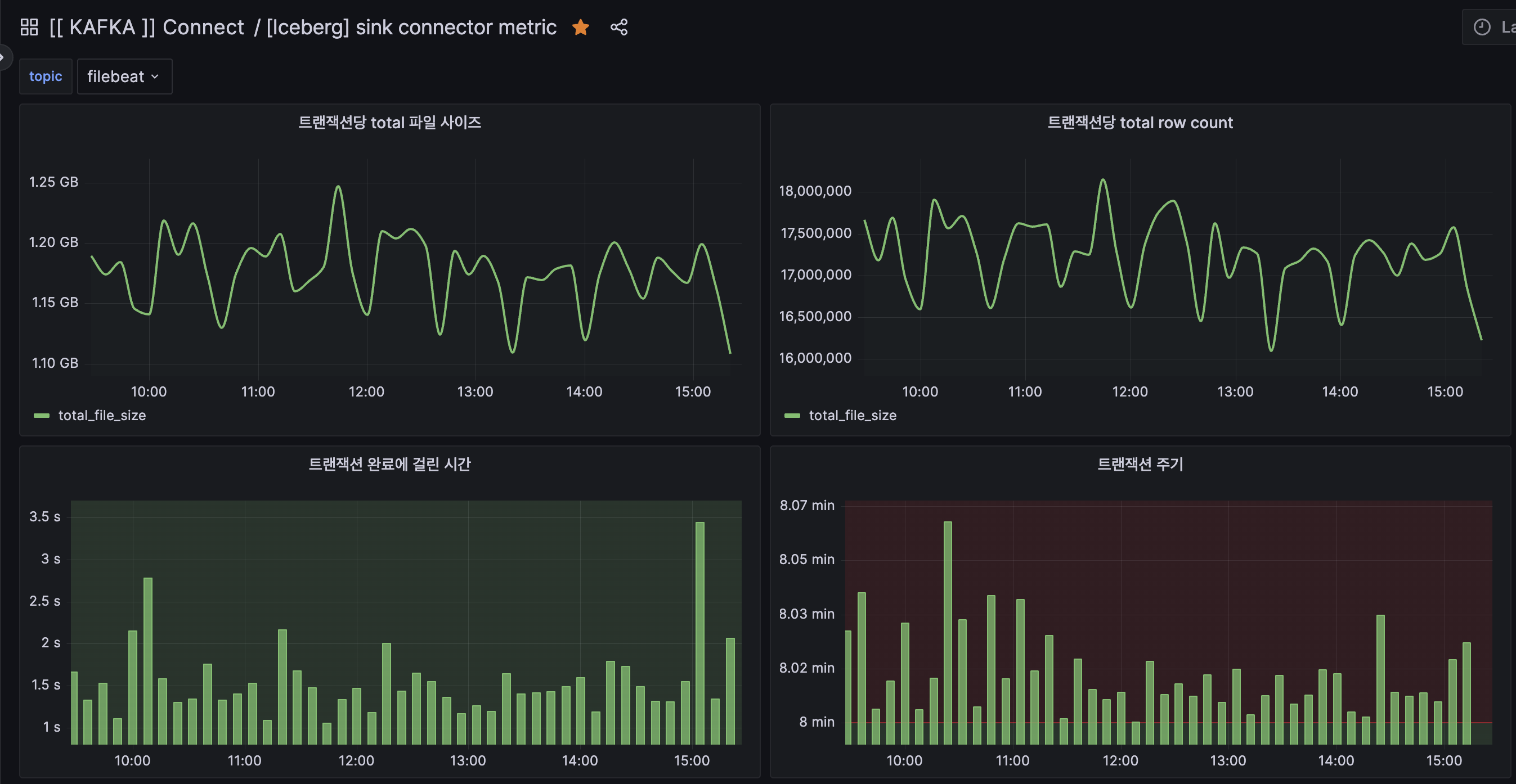This screenshot has height=784, width=1516.
Task: Toggle total_file_size series in row count legend
Action: coord(853,415)
